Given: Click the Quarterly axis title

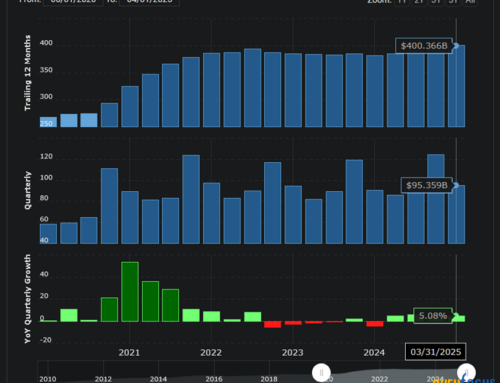Looking at the screenshot, I should click(x=27, y=190).
